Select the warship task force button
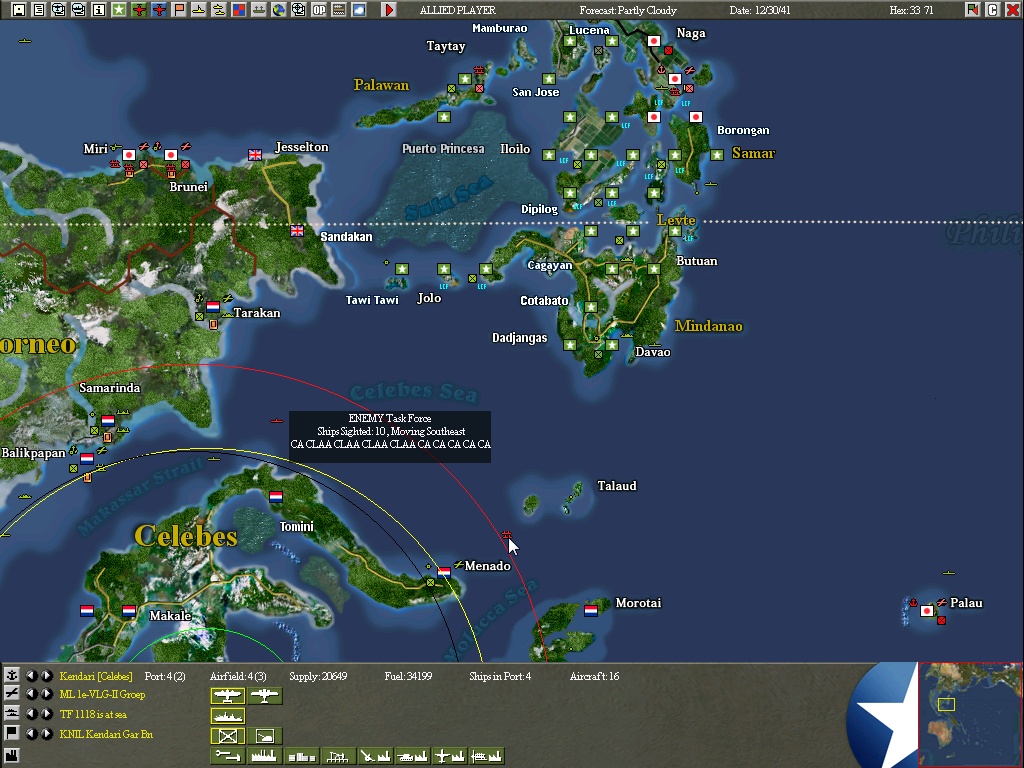The width and height of the screenshot is (1024, 768). 228,716
